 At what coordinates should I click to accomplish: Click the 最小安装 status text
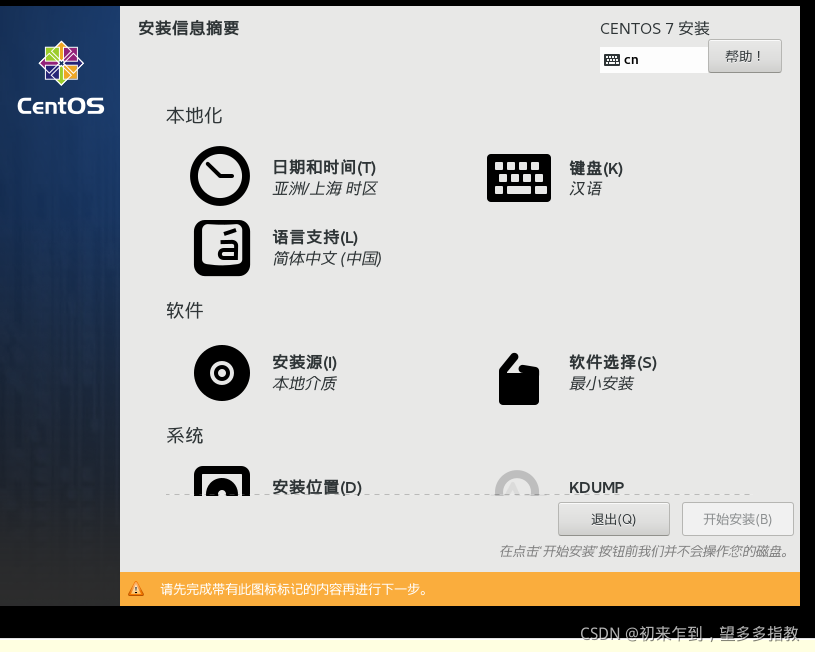click(x=601, y=383)
